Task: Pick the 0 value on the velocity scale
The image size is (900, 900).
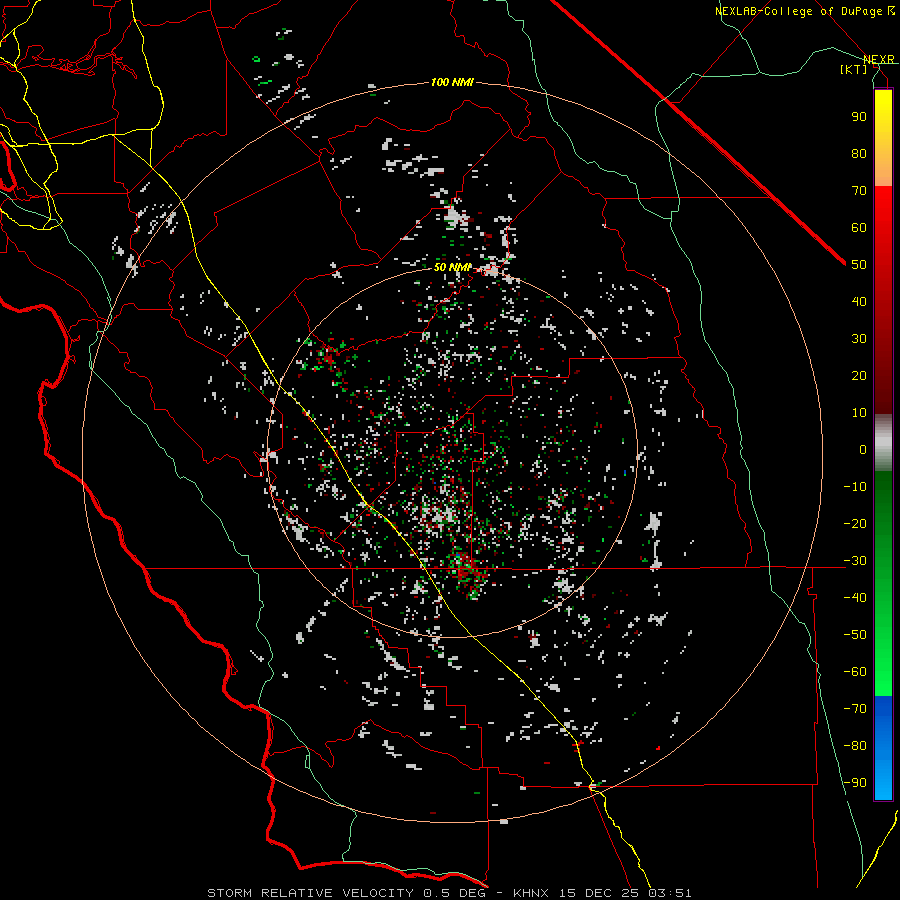Action: pyautogui.click(x=863, y=450)
